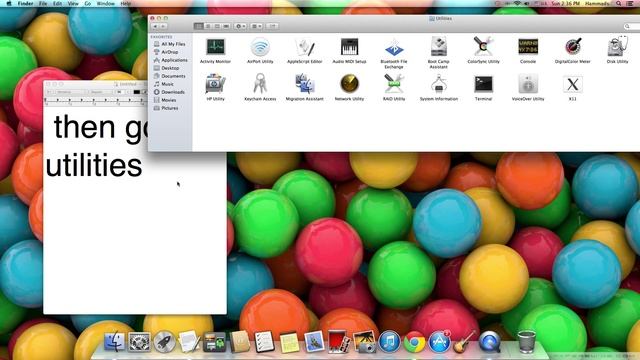Open Music in Finder sidebar
The image size is (640, 360).
coord(164,84)
